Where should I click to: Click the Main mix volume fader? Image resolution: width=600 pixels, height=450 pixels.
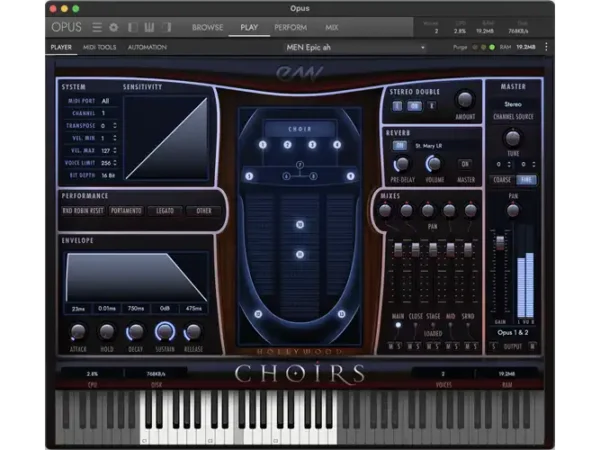(x=398, y=249)
